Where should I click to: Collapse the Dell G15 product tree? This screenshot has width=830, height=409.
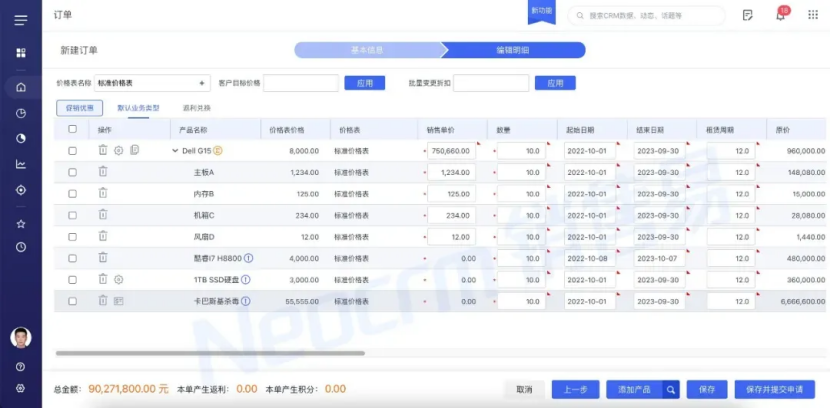(175, 151)
